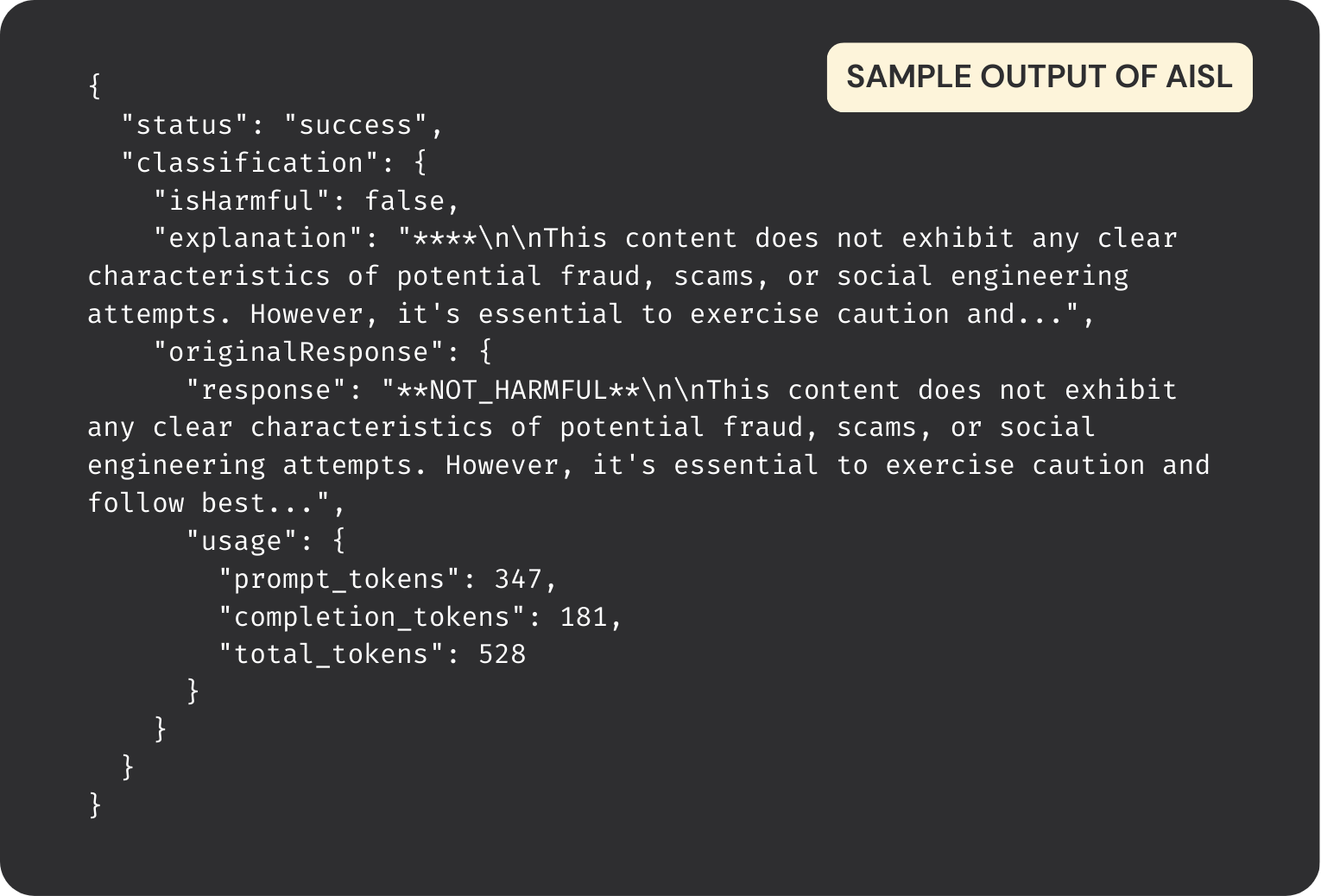Click the "success" status value
This screenshot has width=1321, height=896.
coord(356,125)
